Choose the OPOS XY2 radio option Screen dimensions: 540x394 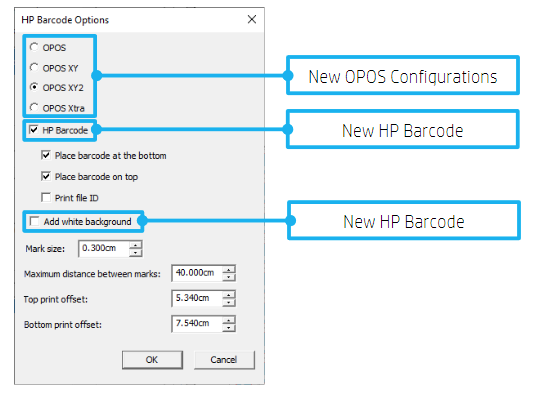(34, 87)
